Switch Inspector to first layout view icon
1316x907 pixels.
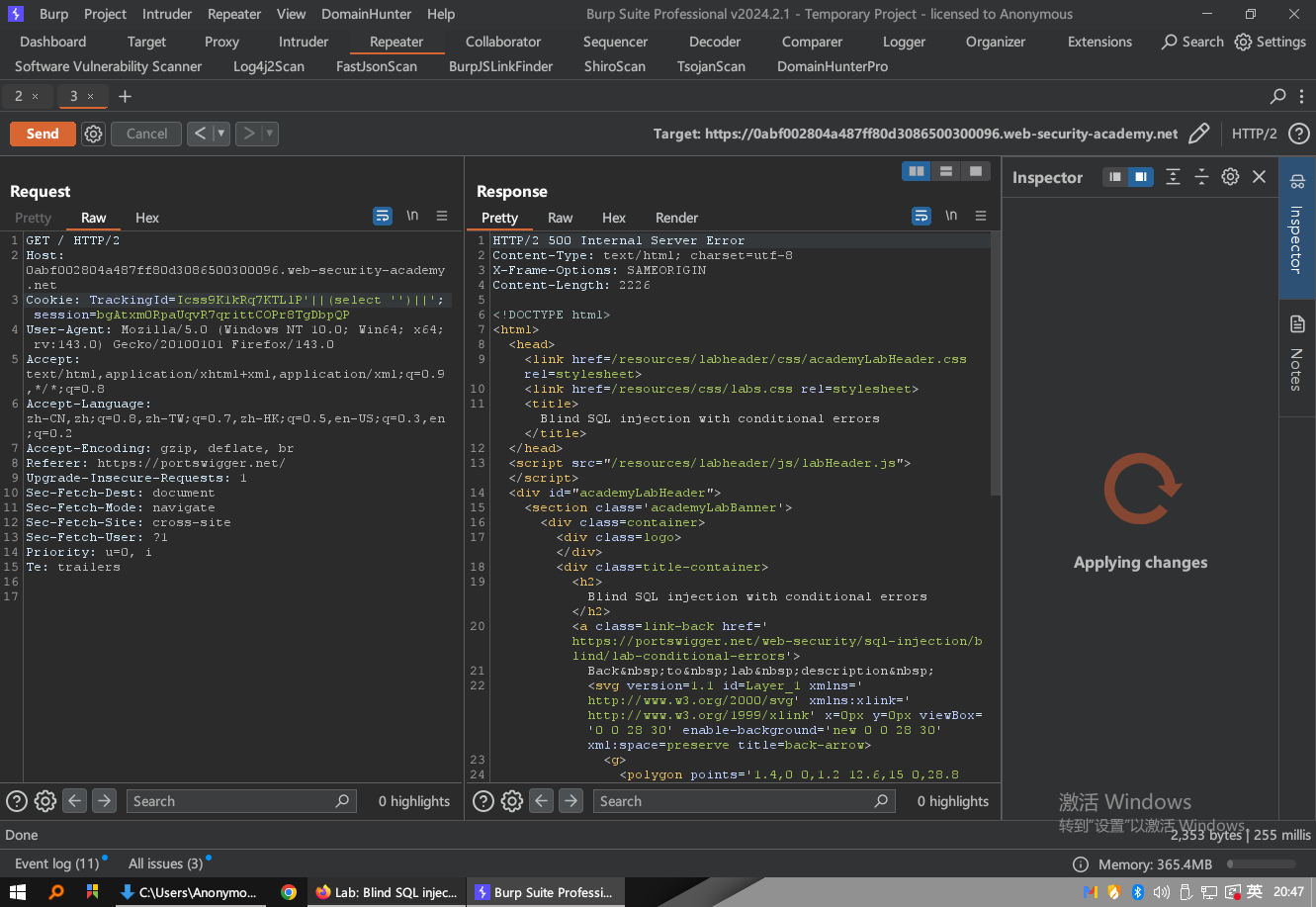click(1115, 177)
